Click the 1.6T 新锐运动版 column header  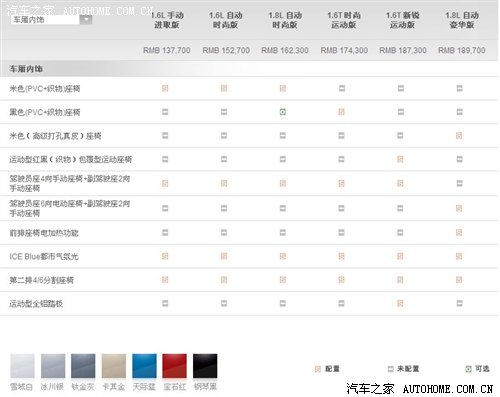tap(402, 20)
